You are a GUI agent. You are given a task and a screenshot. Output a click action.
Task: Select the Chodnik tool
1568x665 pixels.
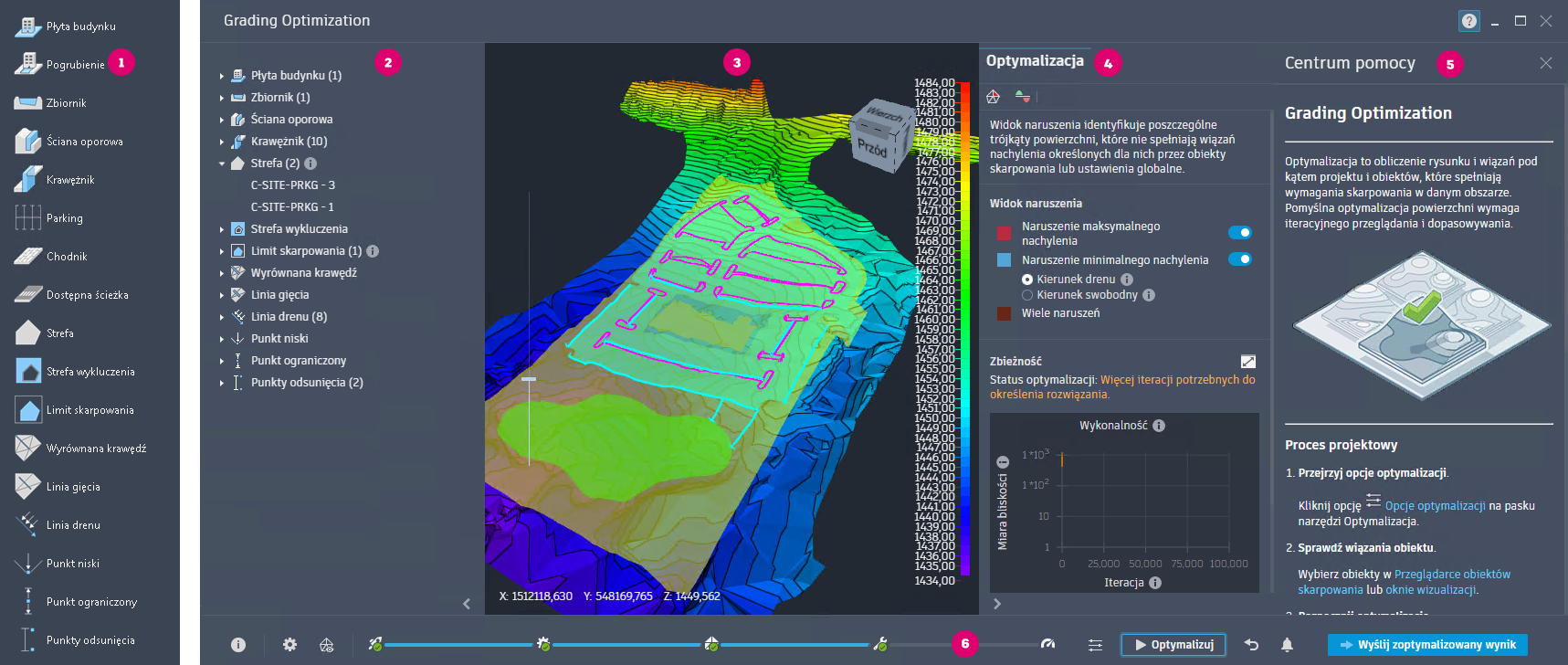click(51, 257)
